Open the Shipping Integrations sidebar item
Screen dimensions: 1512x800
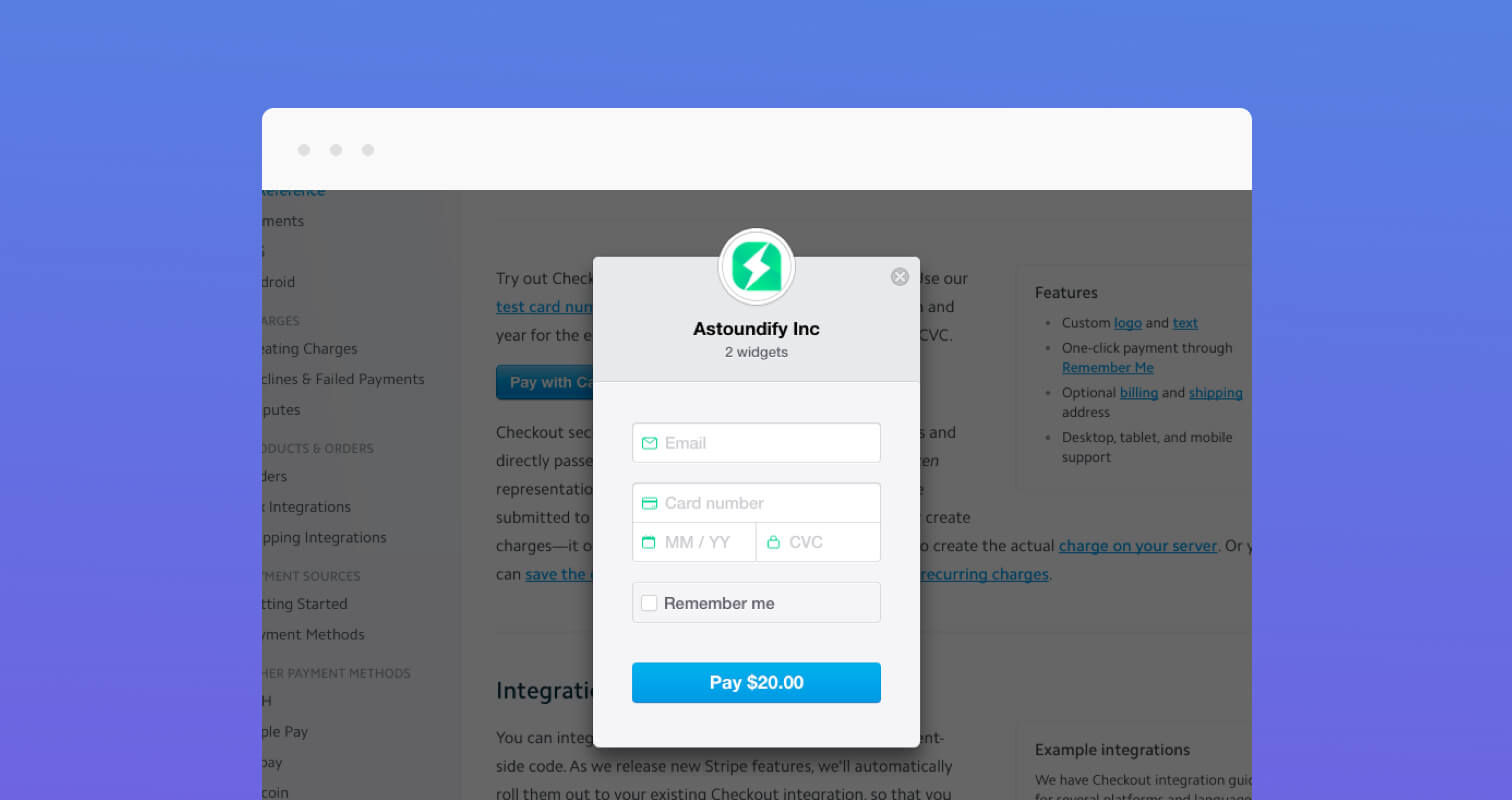pos(324,537)
